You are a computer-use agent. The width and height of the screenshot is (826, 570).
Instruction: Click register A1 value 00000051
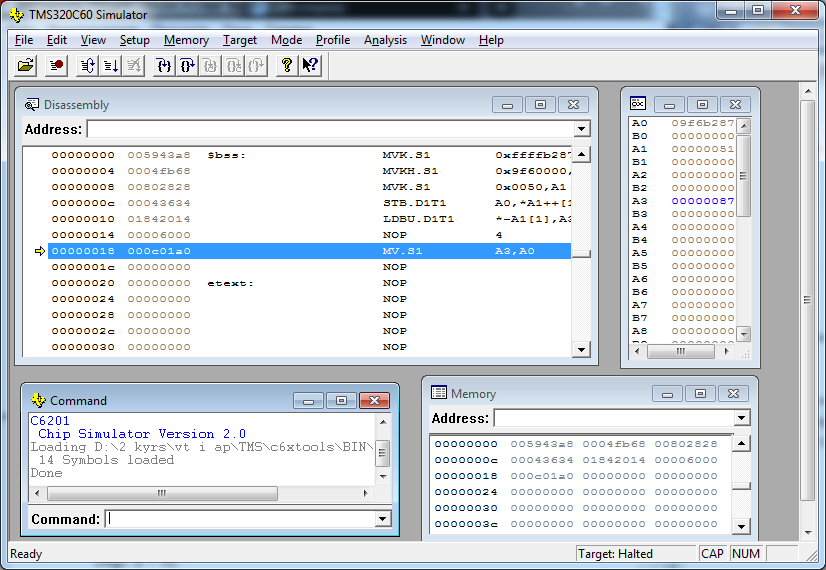point(702,149)
